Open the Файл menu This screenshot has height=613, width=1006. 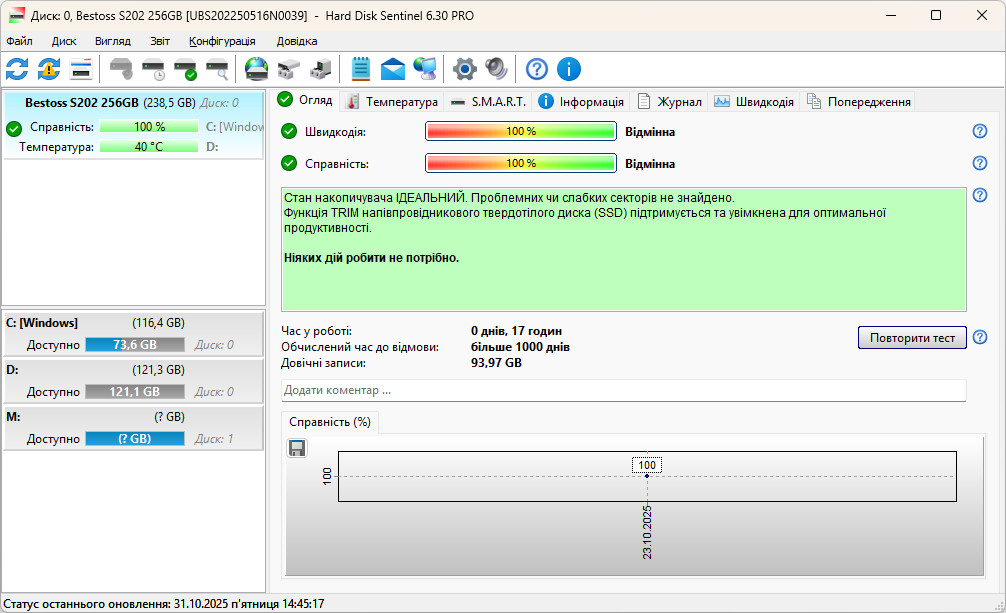(x=20, y=41)
